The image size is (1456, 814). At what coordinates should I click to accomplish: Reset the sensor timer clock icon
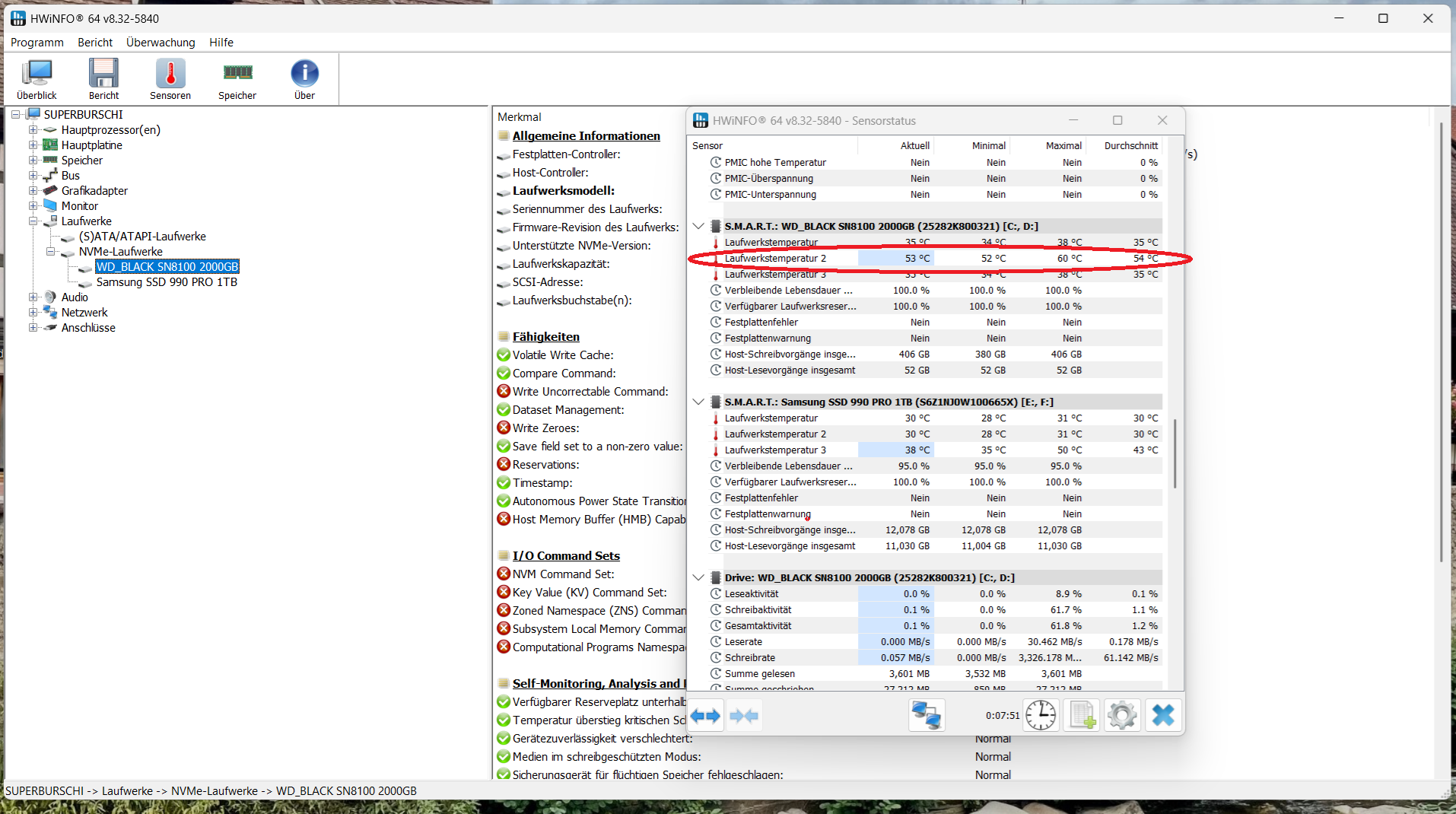(x=1041, y=716)
